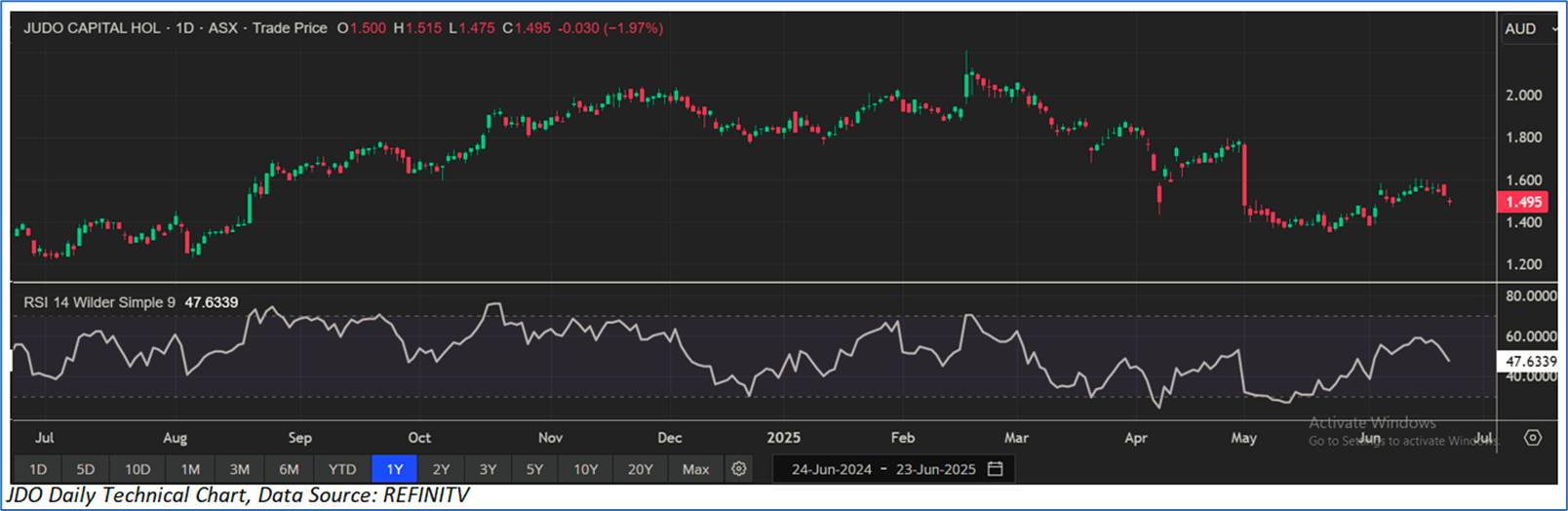Switch to the 1M time range
The image size is (1568, 511).
pyautogui.click(x=190, y=469)
